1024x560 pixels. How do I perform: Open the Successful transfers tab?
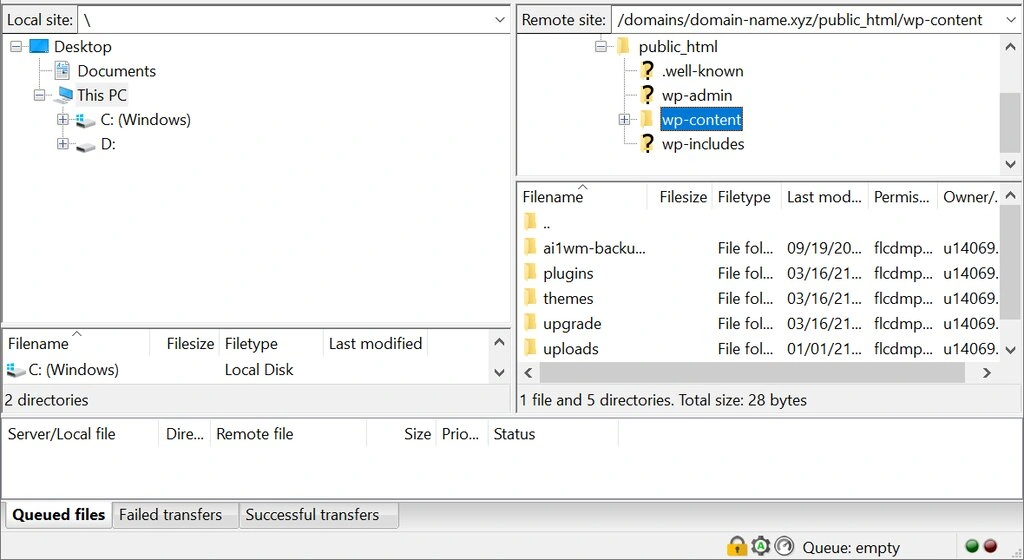click(x=312, y=515)
